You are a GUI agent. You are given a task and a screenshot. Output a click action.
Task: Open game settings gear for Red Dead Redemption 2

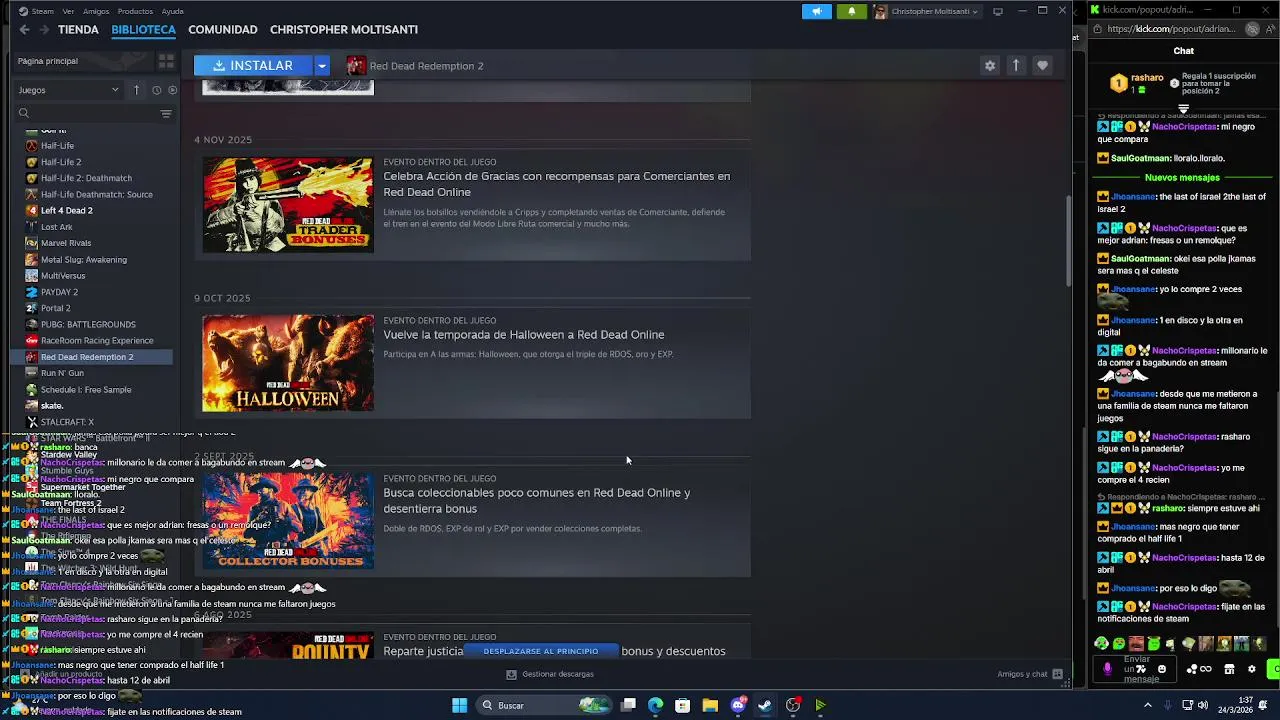pyautogui.click(x=990, y=65)
